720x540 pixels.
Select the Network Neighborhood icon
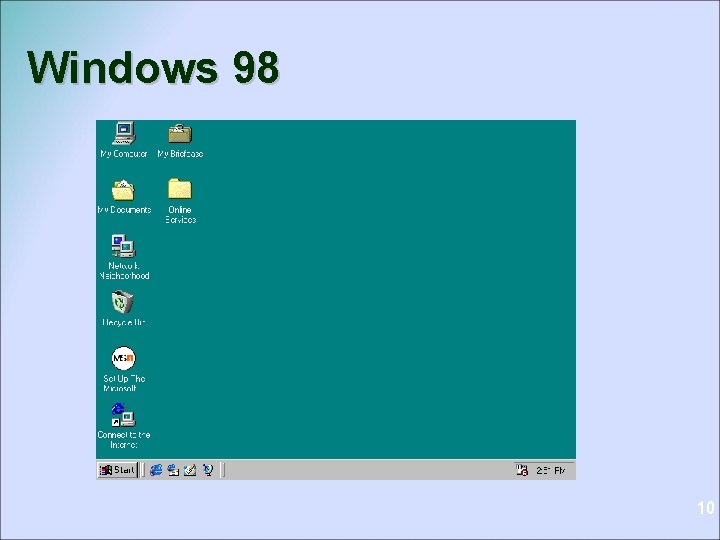(x=124, y=246)
